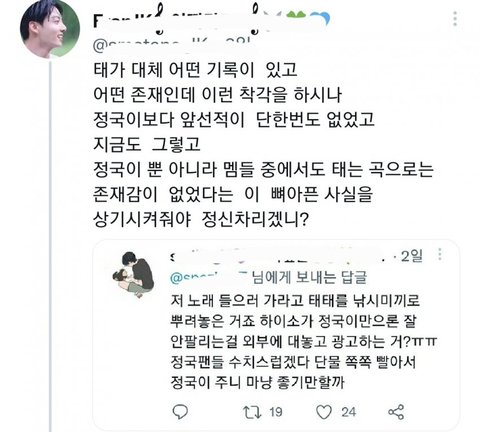Tap the retweet arrows icon
The image size is (480, 432).
pos(252,412)
